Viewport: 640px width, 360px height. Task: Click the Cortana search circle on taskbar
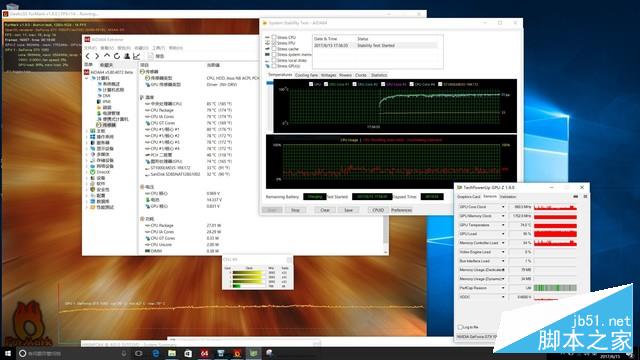point(23,353)
